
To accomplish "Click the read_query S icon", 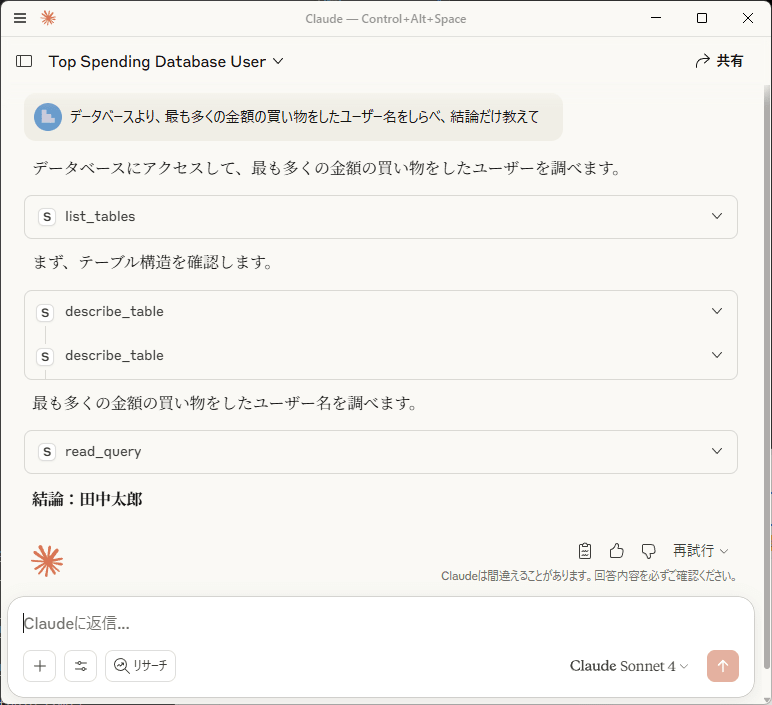I will 47,451.
